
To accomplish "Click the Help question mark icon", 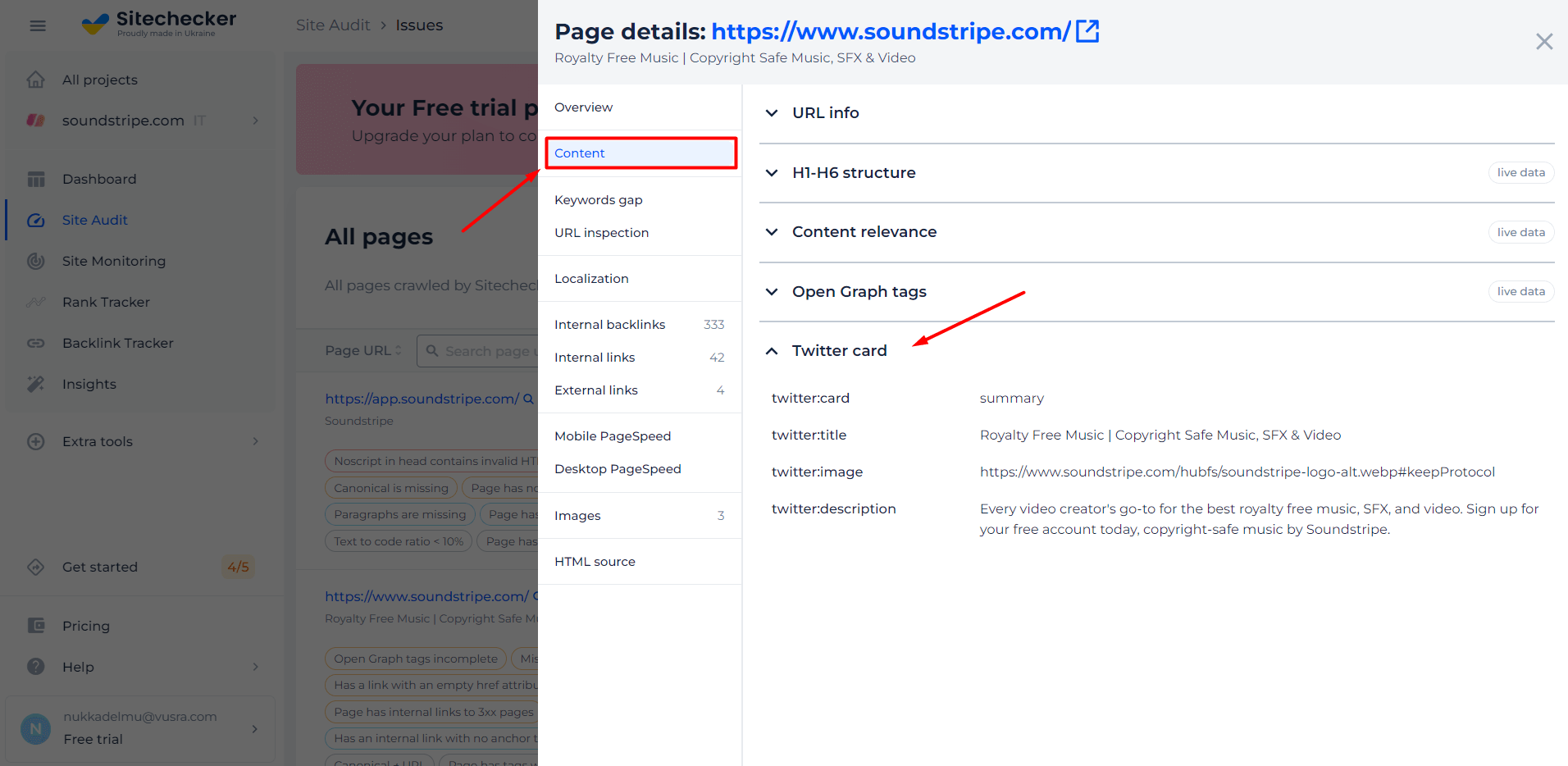I will [x=36, y=667].
